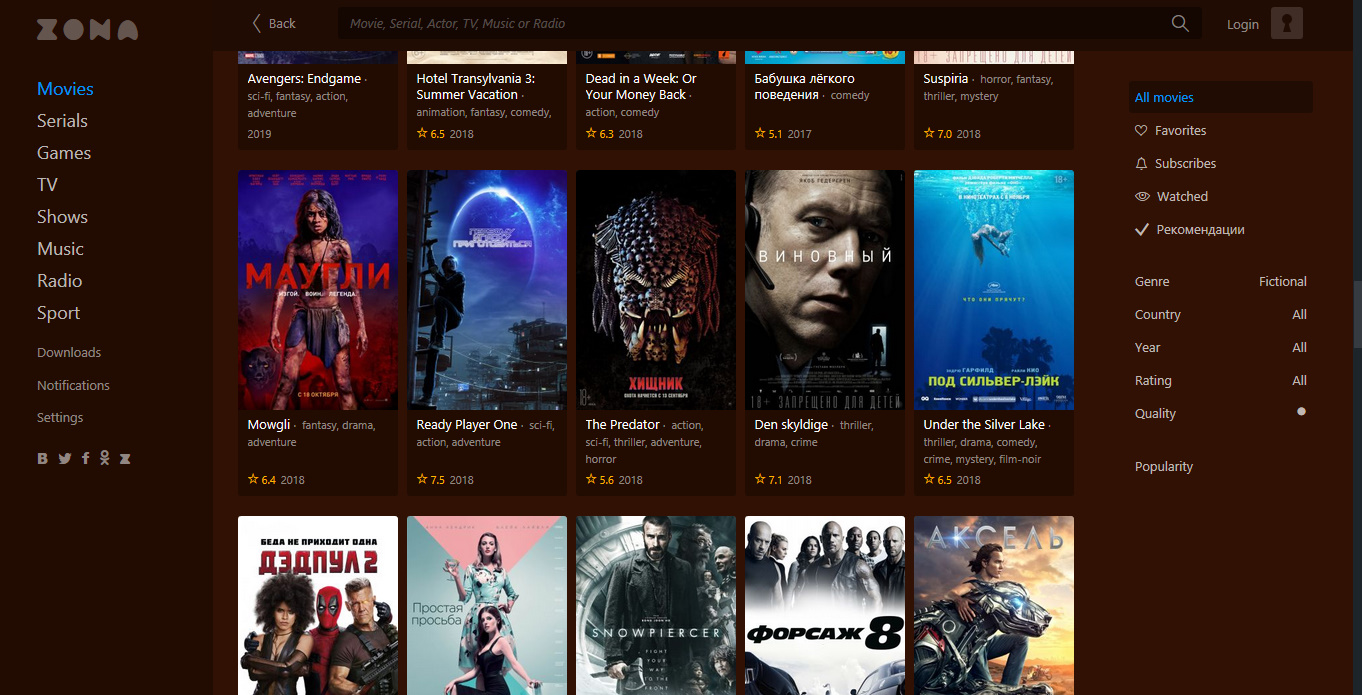The height and width of the screenshot is (695, 1362).
Task: Click the Avengers: Endgame title
Action: tap(304, 78)
